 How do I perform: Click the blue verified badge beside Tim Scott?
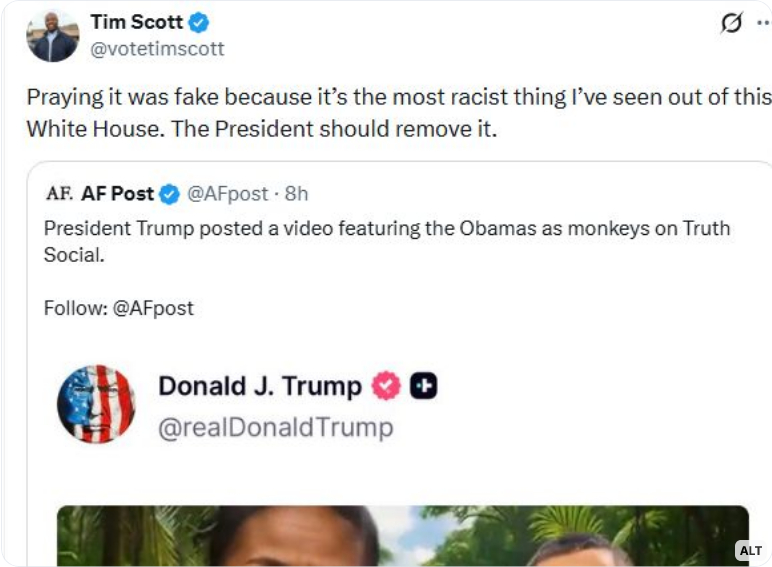(x=199, y=22)
